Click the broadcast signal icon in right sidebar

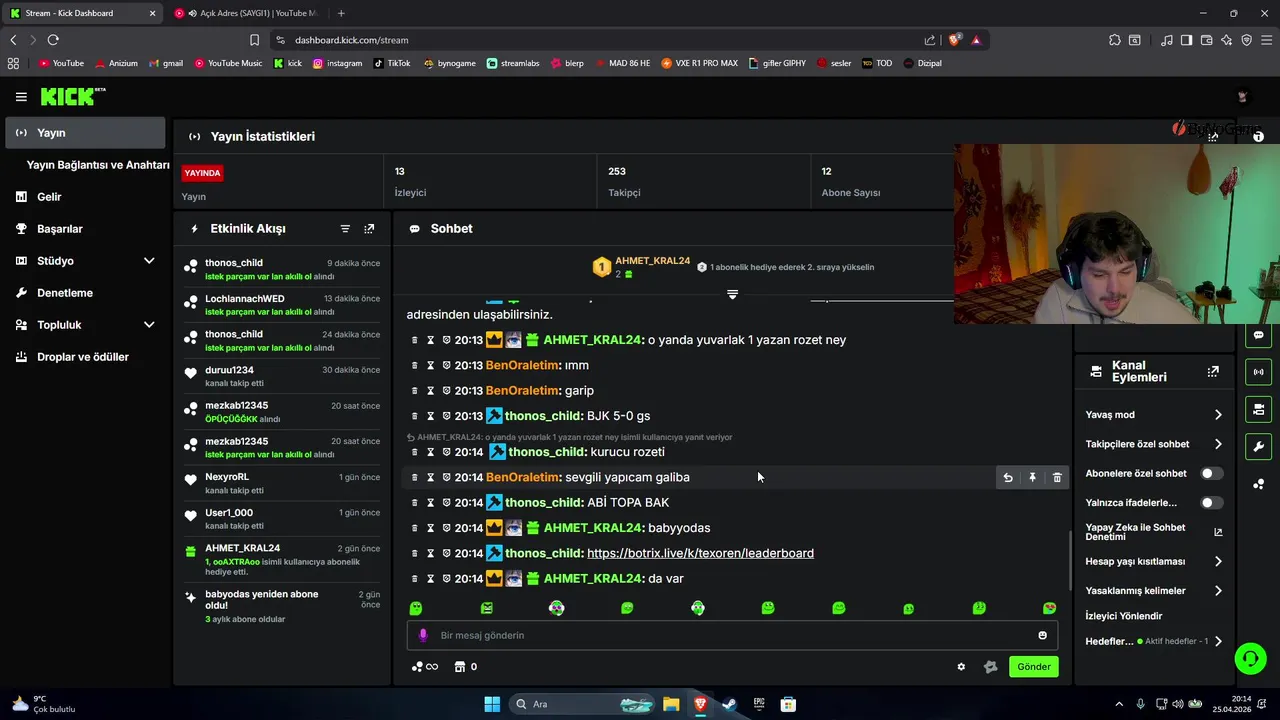[1258, 372]
